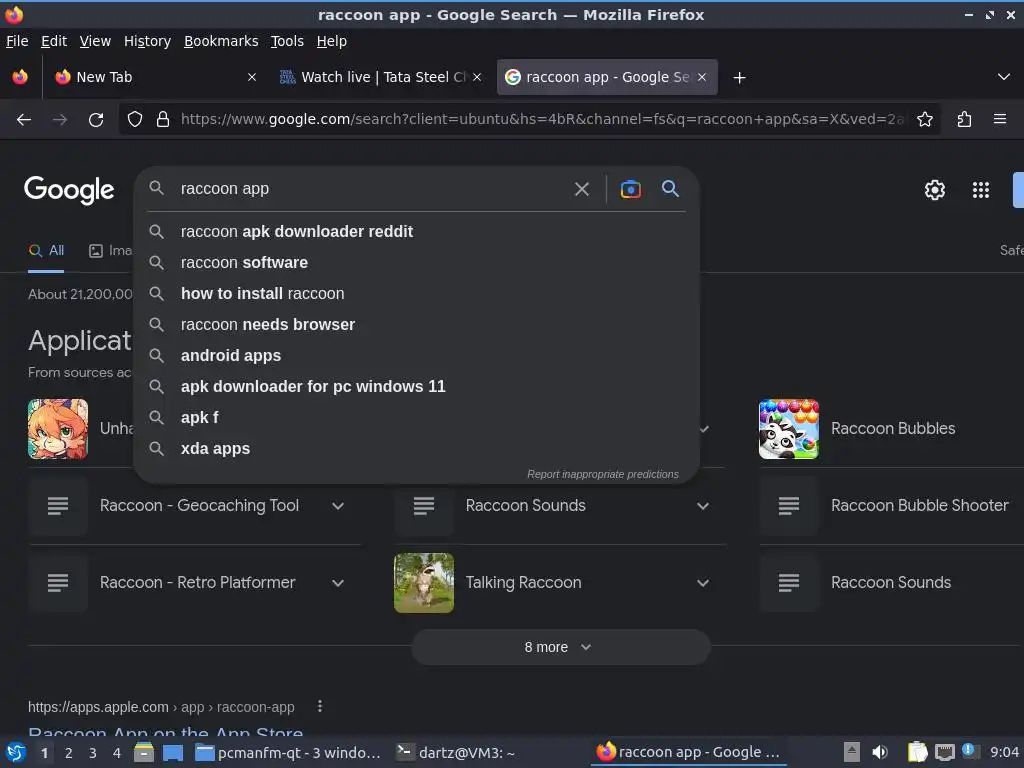The height and width of the screenshot is (768, 1024).
Task: Select the All search results tab
Action: pos(46,251)
